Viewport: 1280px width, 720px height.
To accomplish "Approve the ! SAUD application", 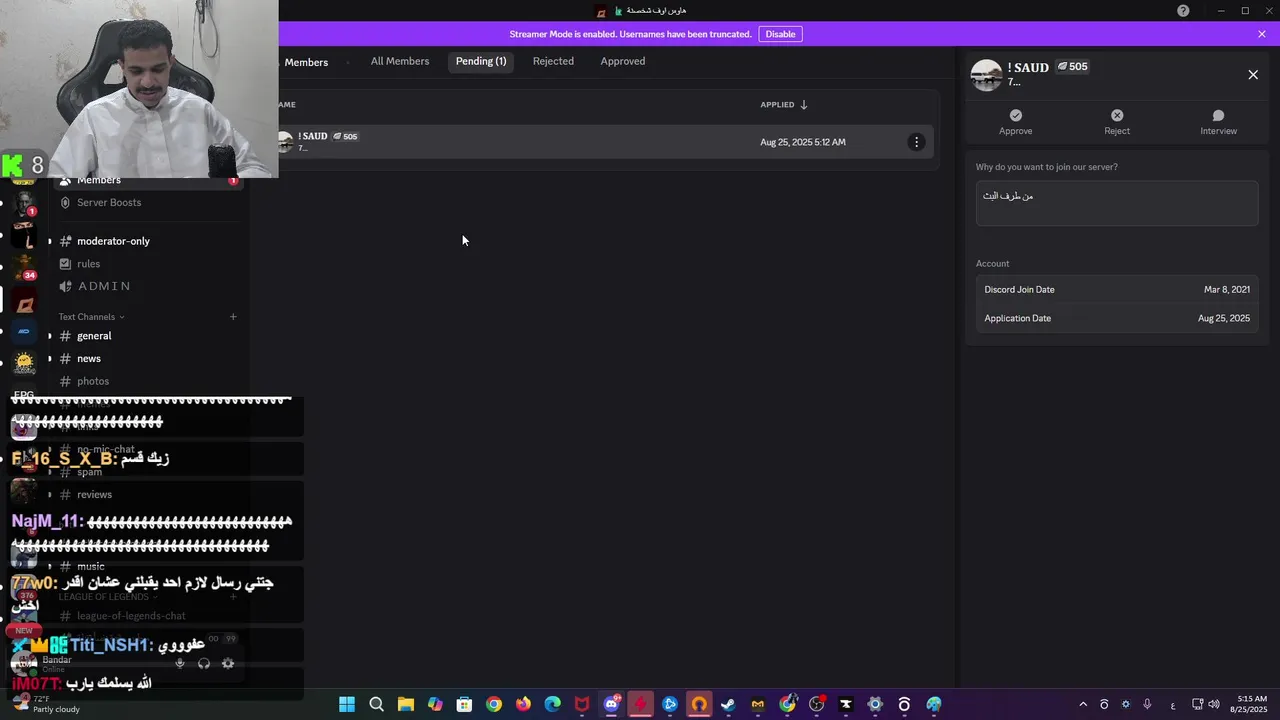I will pos(1015,122).
